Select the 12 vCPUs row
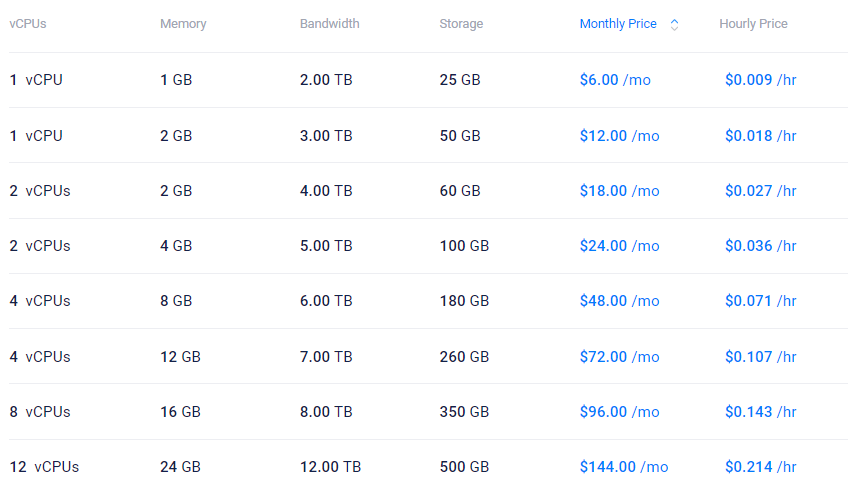This screenshot has width=862, height=502. [x=44, y=467]
